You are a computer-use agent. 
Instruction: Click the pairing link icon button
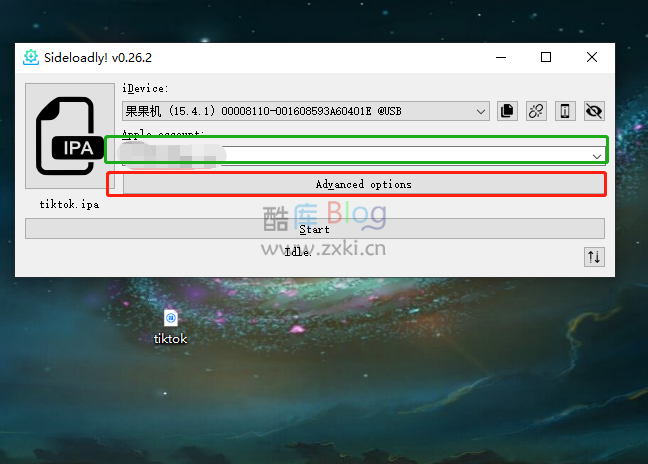click(x=536, y=111)
